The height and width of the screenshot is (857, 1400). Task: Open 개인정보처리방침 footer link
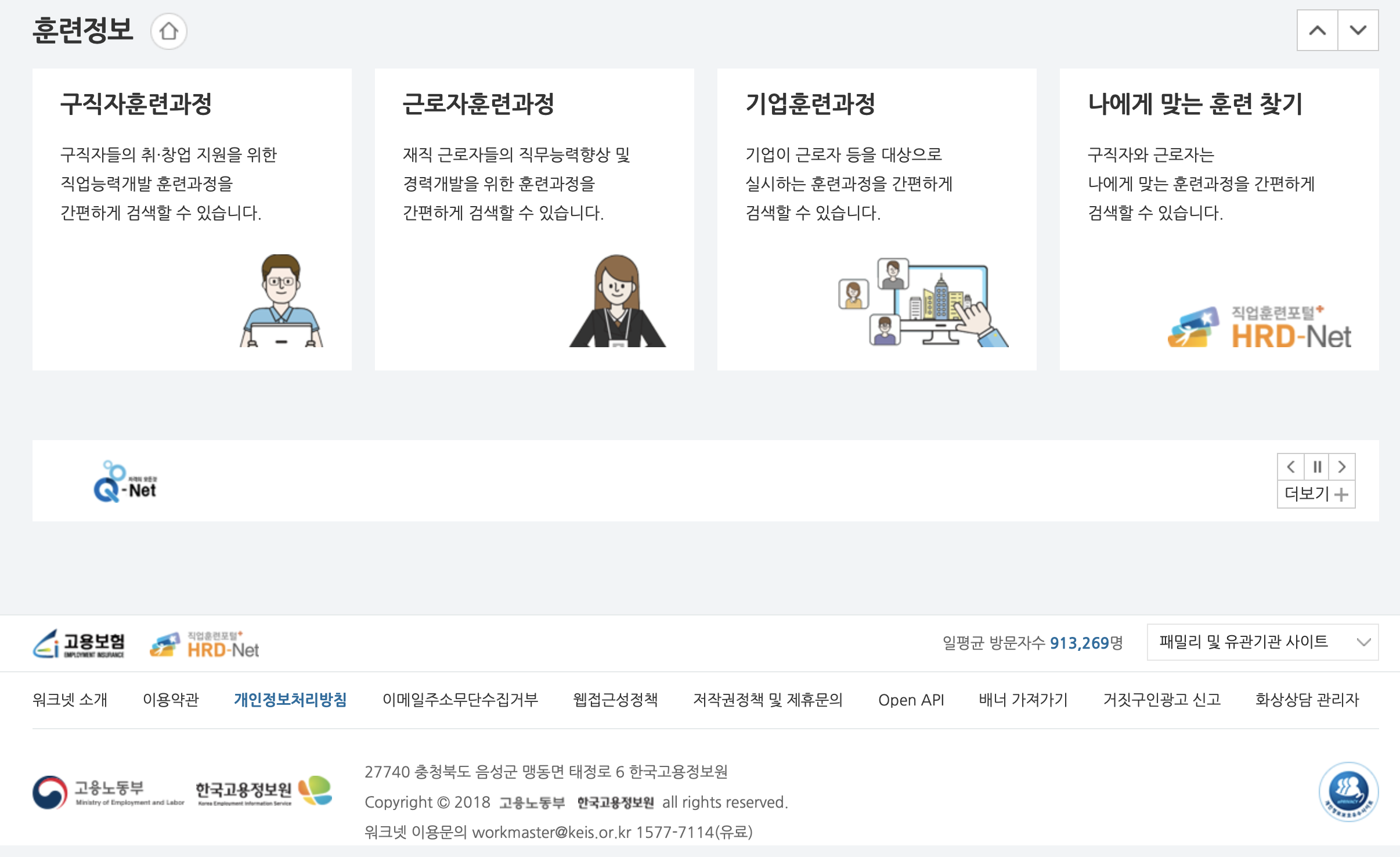coord(290,700)
